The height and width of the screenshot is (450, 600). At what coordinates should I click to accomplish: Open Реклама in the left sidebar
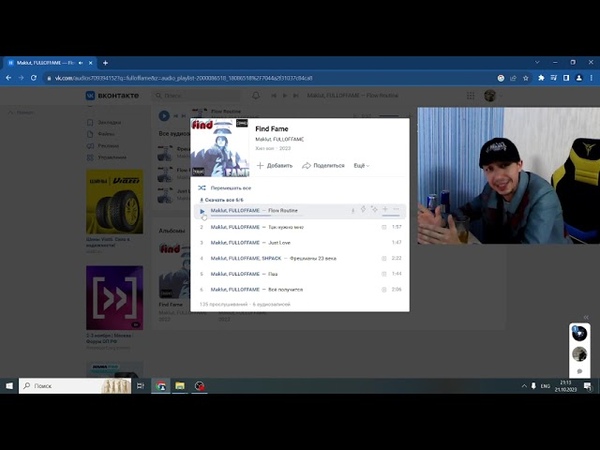(103, 146)
